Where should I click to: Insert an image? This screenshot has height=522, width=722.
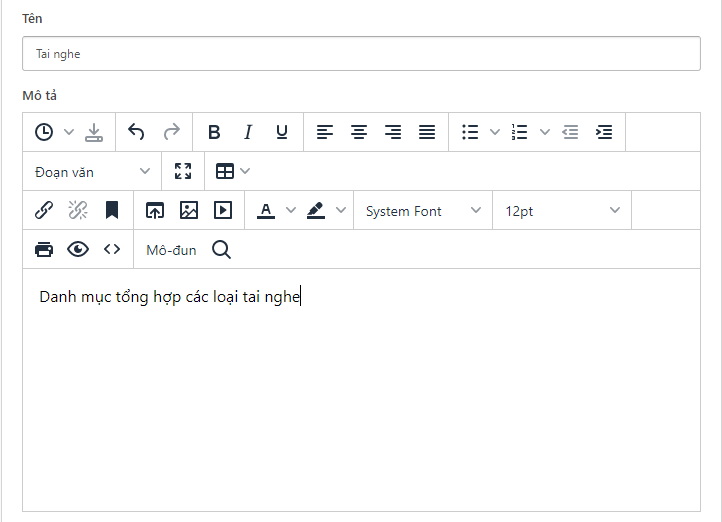click(189, 210)
